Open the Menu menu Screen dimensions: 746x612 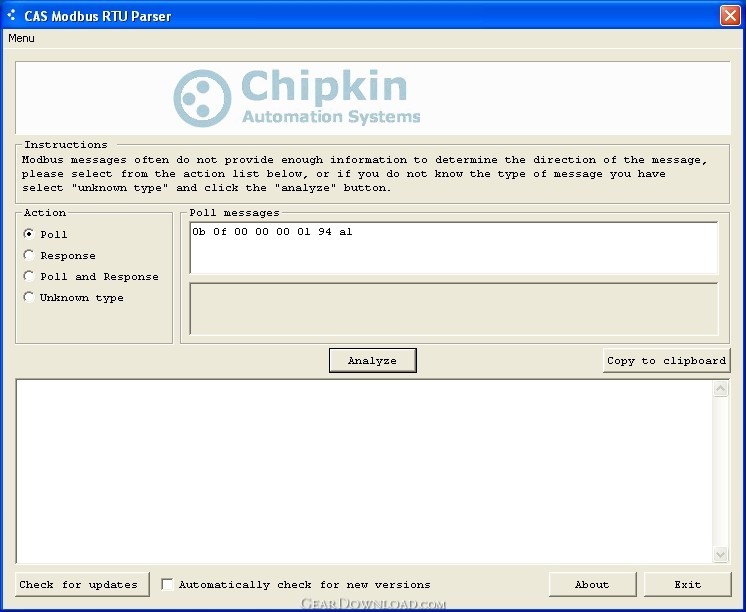21,38
